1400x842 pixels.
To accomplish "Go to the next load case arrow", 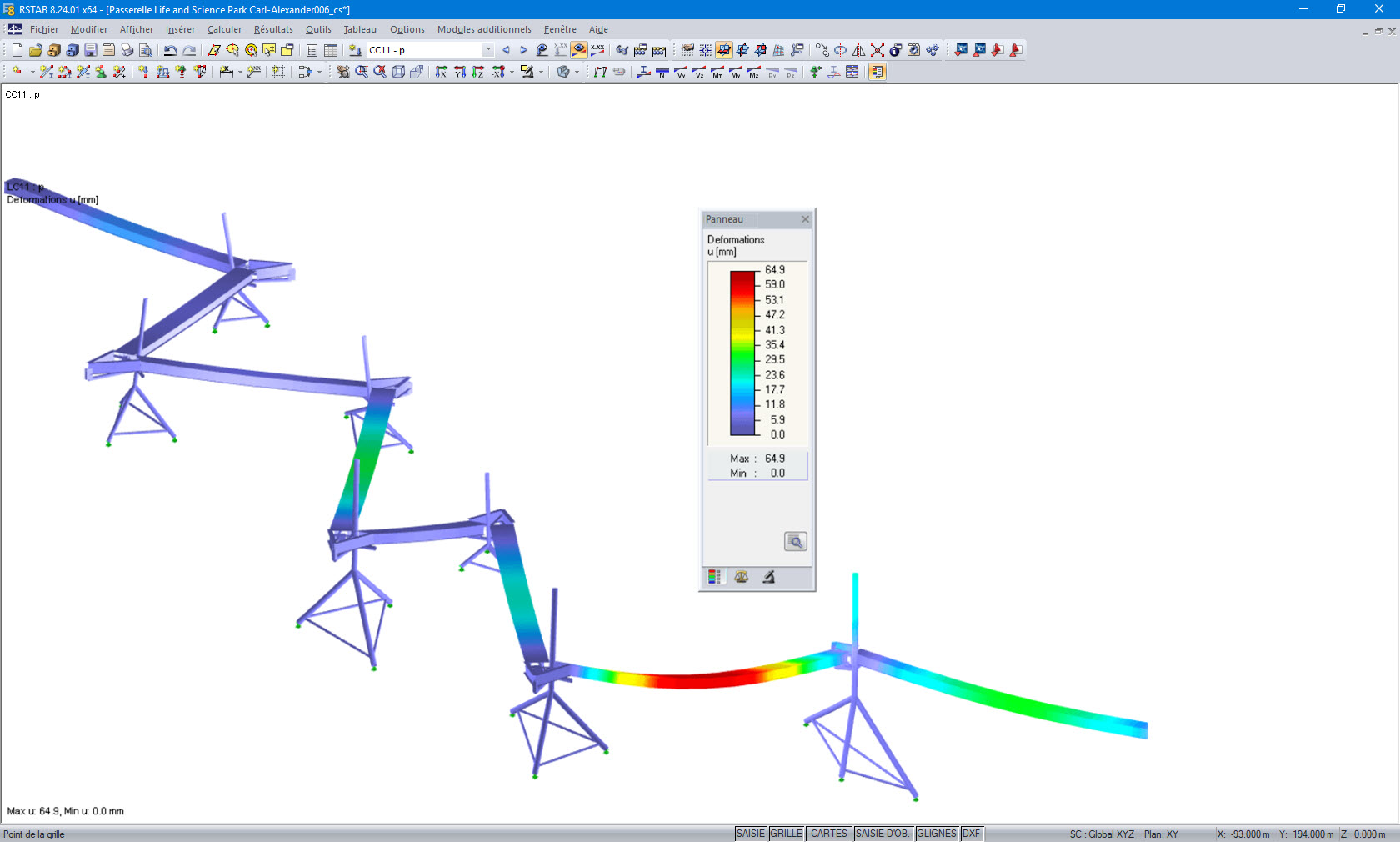I will [x=523, y=50].
